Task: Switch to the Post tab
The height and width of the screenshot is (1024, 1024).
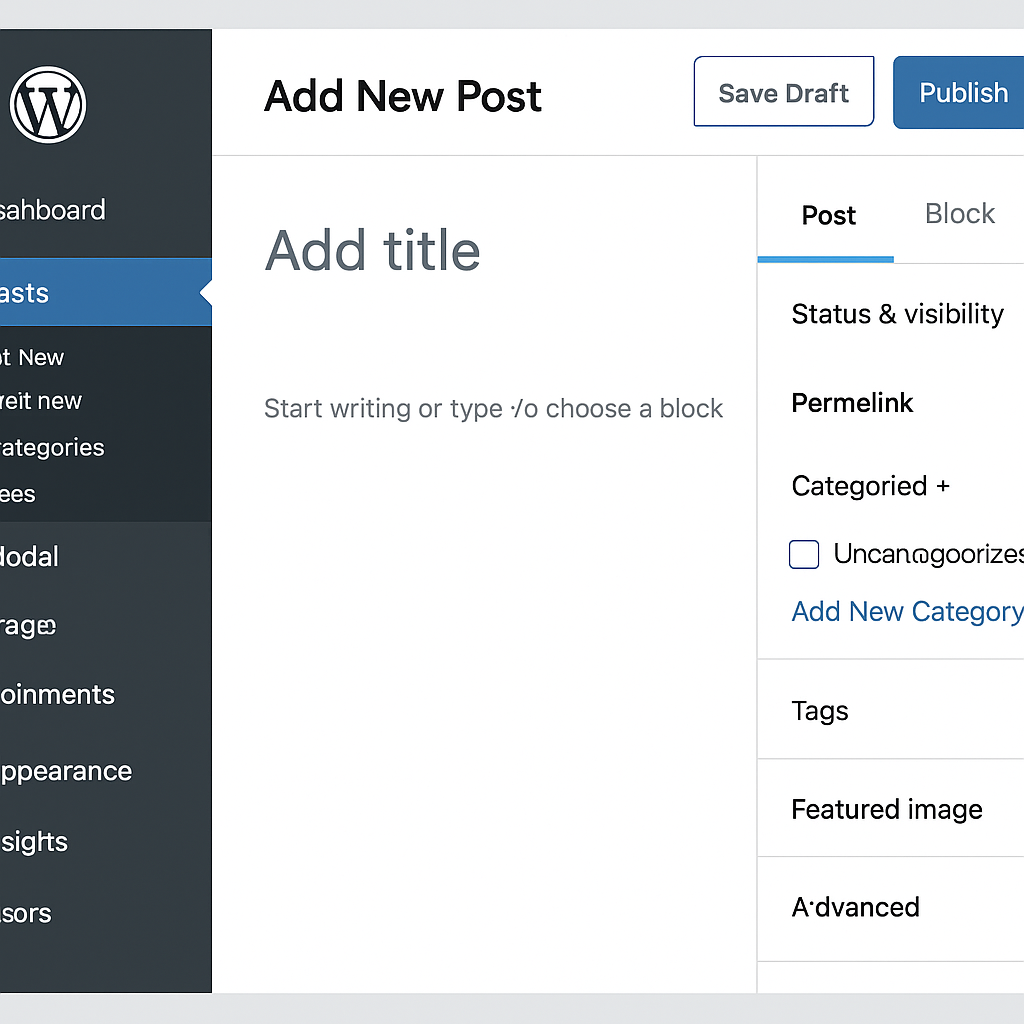Action: (827, 215)
